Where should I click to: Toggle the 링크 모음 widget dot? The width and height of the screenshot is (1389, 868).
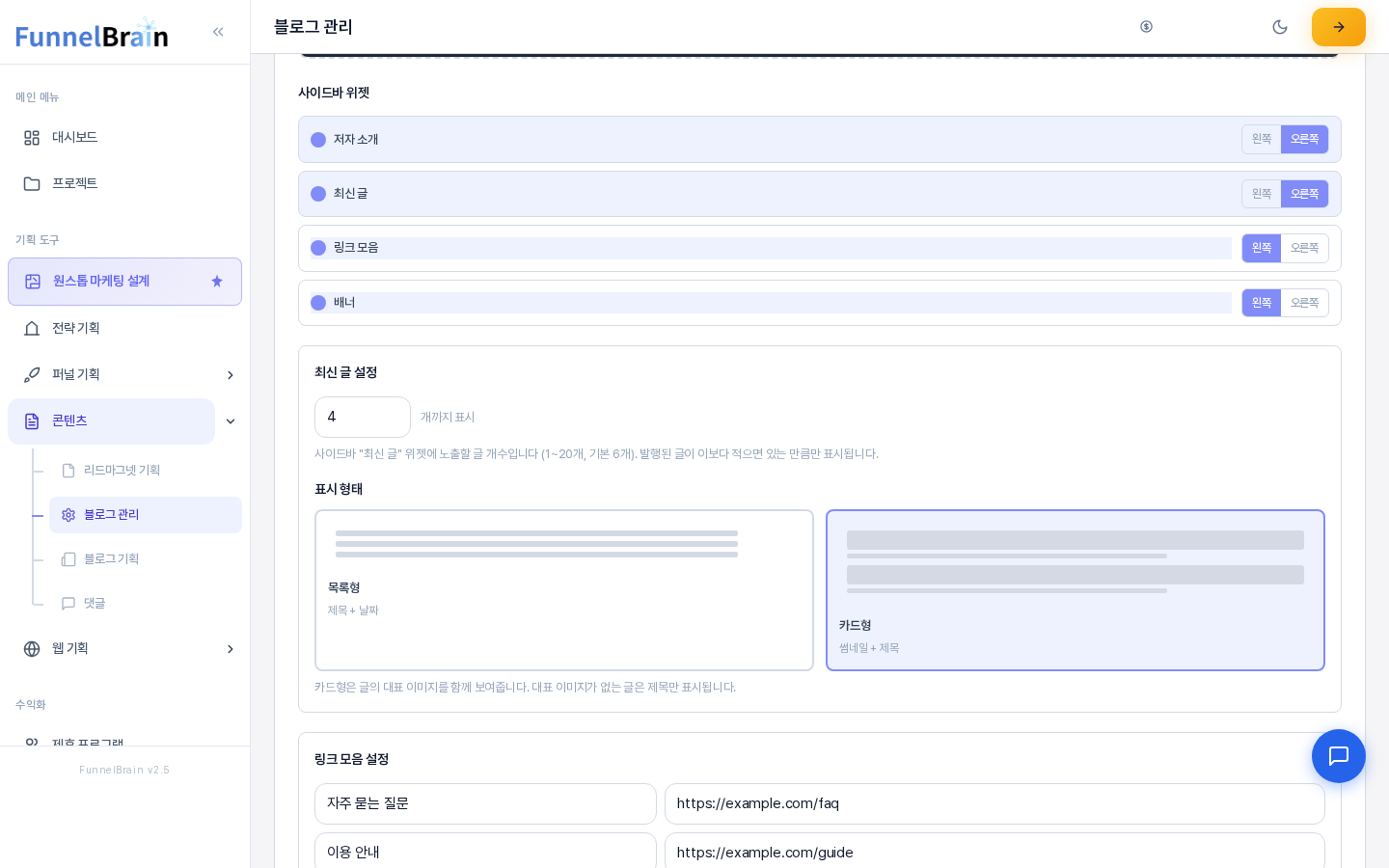pos(318,248)
